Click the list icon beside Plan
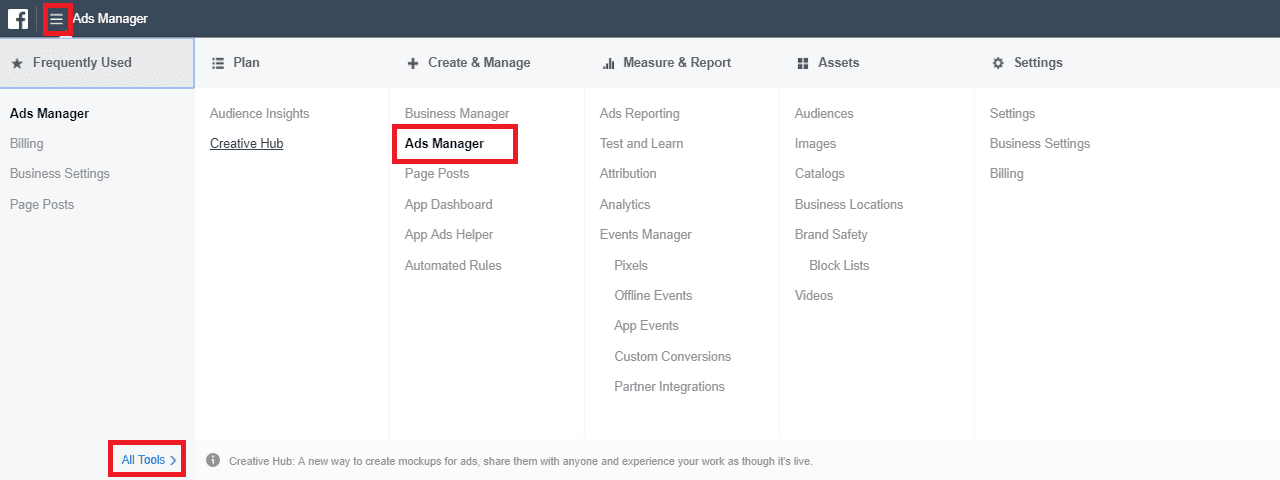Screen dimensions: 1280x480 click(218, 63)
